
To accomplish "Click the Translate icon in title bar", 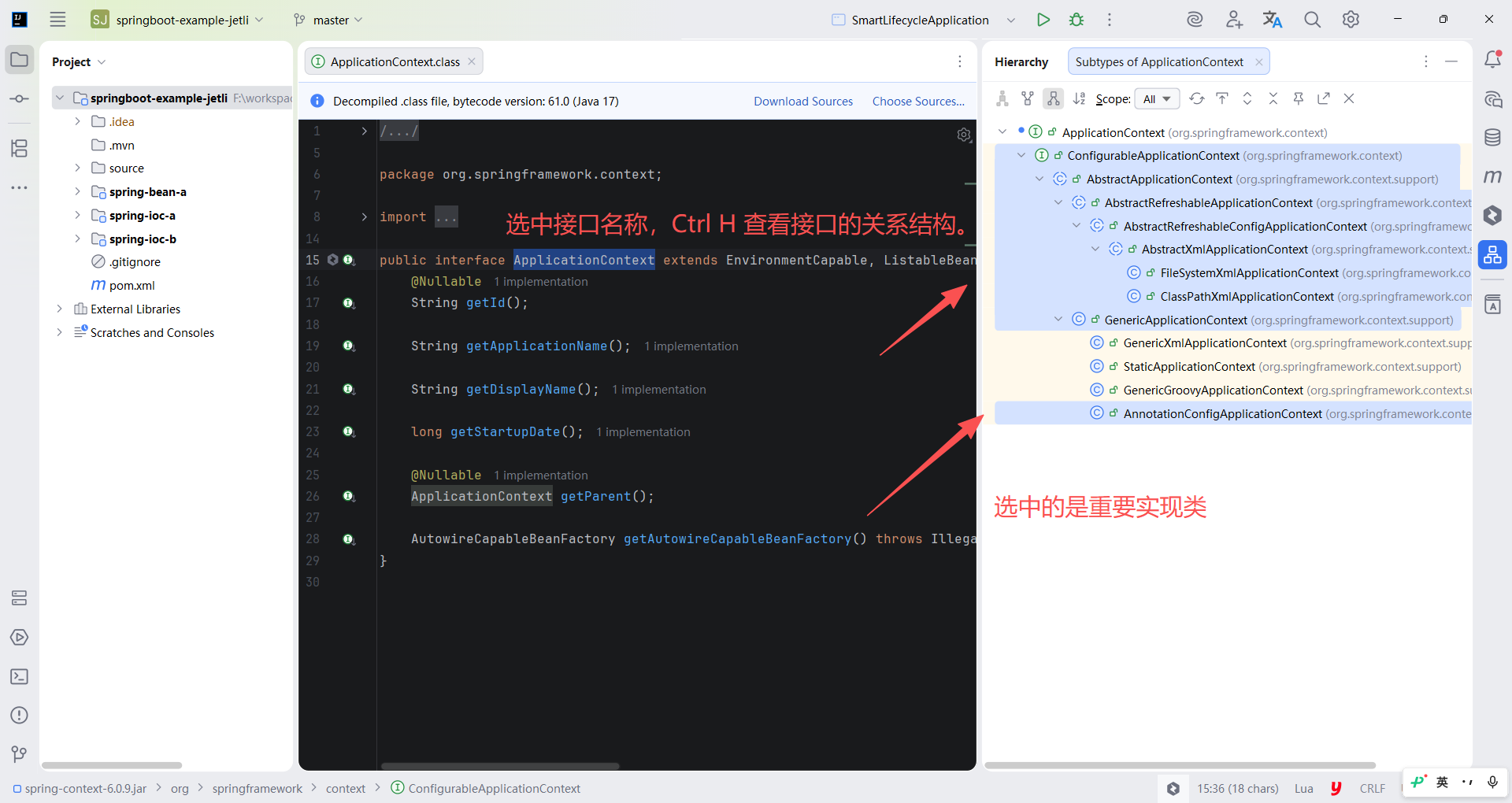I will coord(1273,20).
